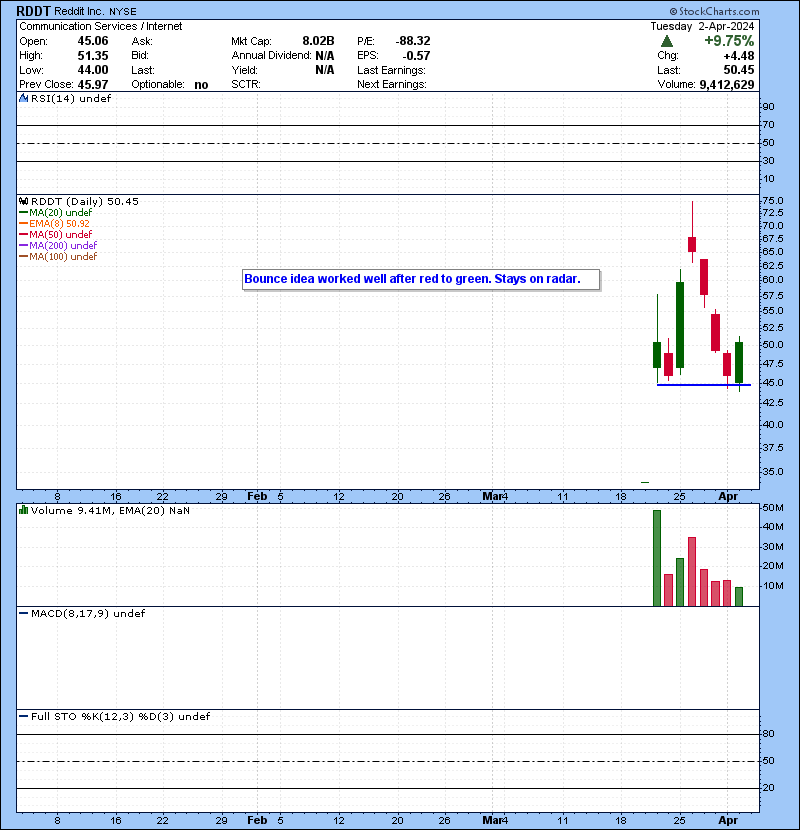Click the Chg value +4.48
The image size is (800, 830).
739,56
